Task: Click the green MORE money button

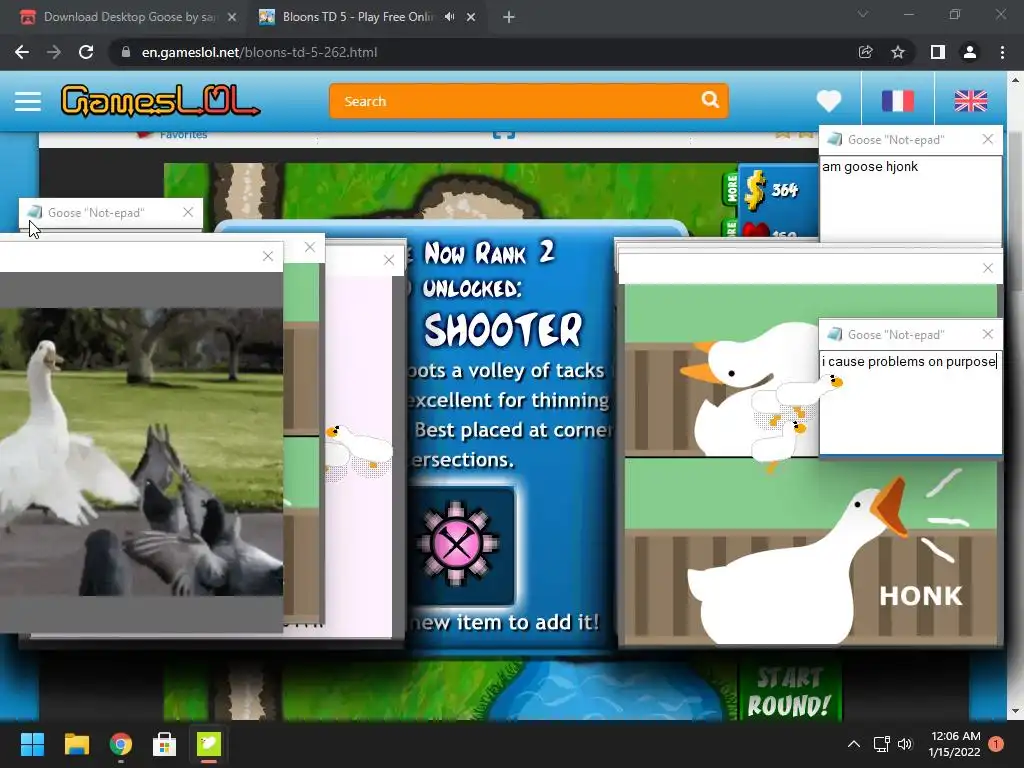Action: (x=731, y=188)
